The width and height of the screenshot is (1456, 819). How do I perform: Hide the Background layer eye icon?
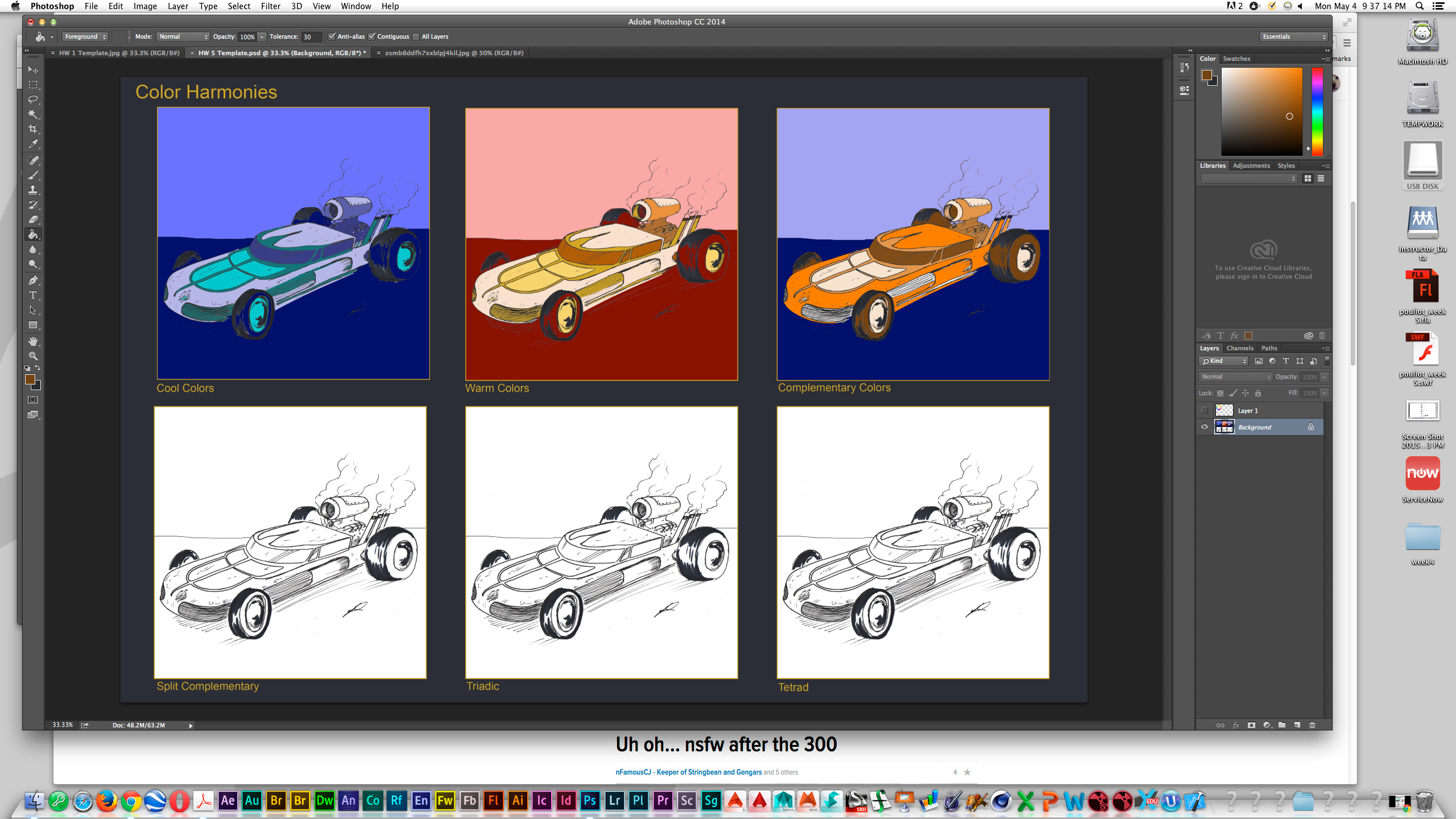1204,427
